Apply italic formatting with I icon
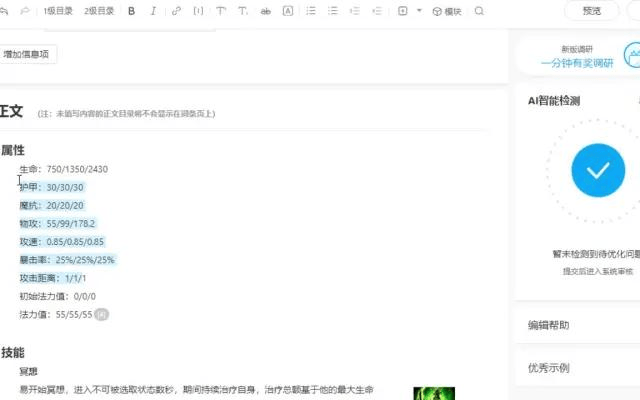Screen dimensions: 640x400 click(x=153, y=11)
